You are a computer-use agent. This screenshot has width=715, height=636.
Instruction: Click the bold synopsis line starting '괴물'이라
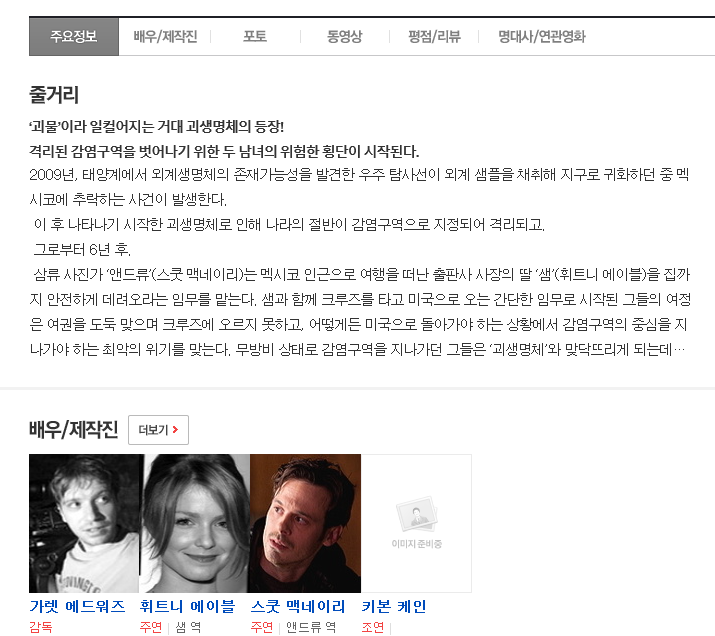coord(156,126)
